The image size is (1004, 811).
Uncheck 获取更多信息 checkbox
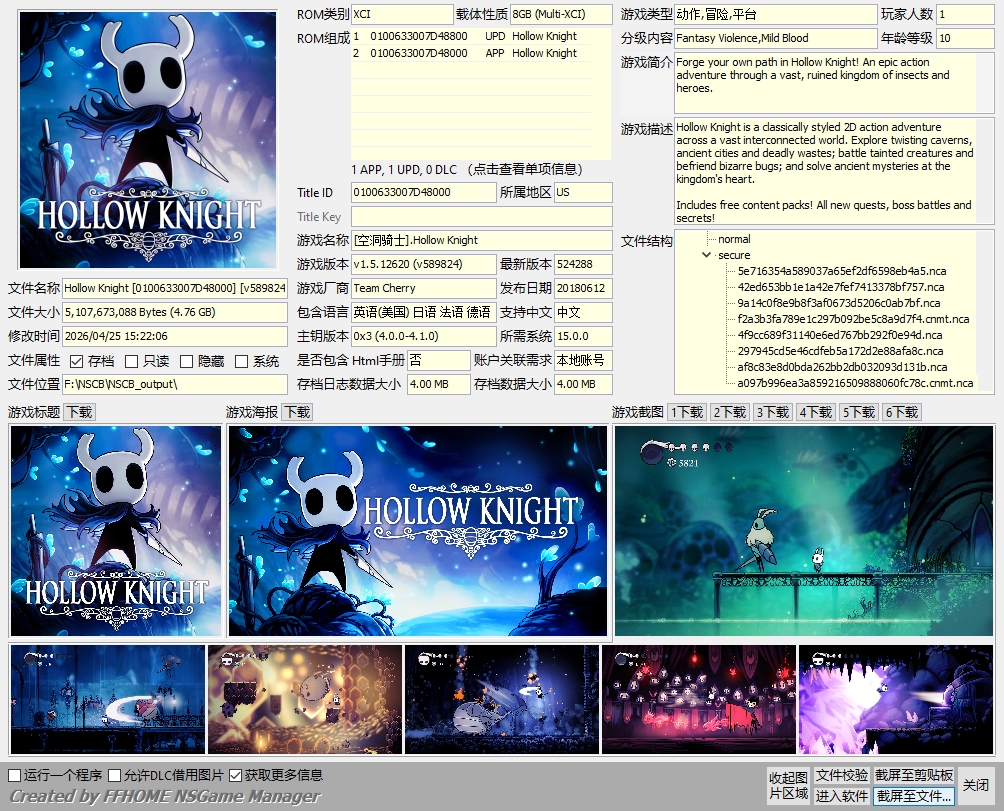tap(235, 776)
